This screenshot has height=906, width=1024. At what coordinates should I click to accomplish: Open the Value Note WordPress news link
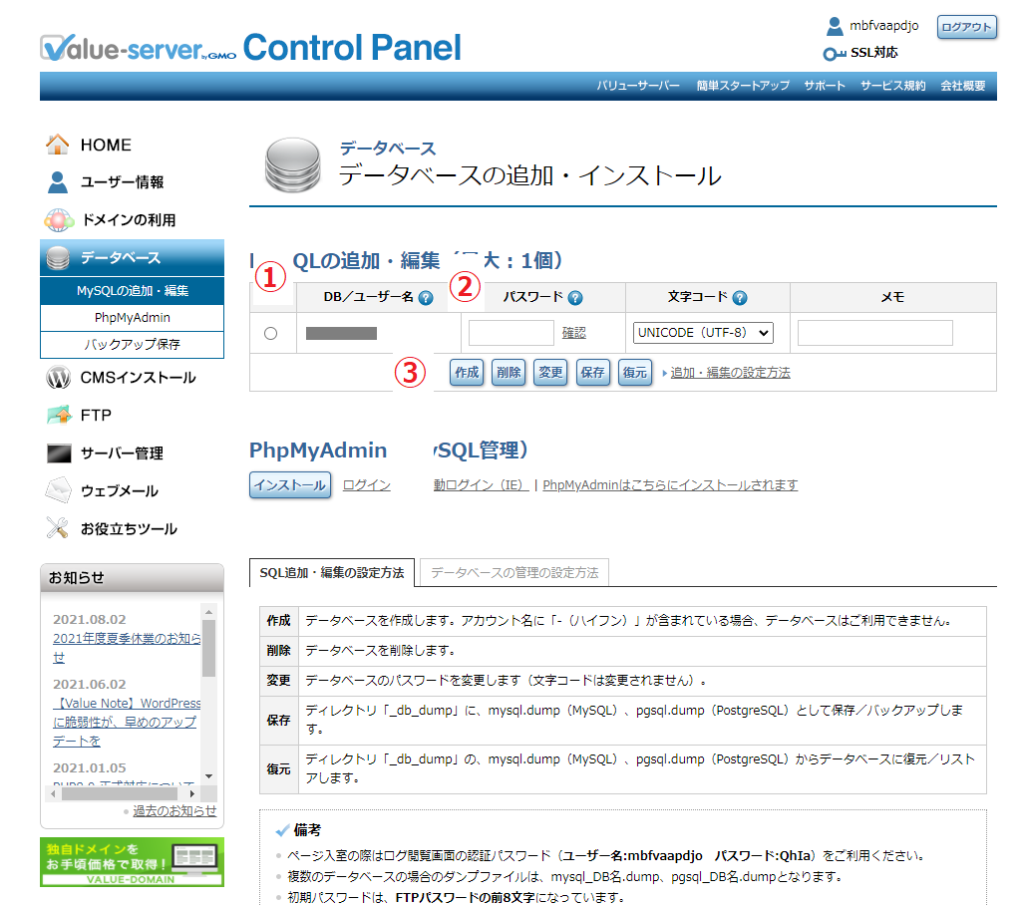127,722
